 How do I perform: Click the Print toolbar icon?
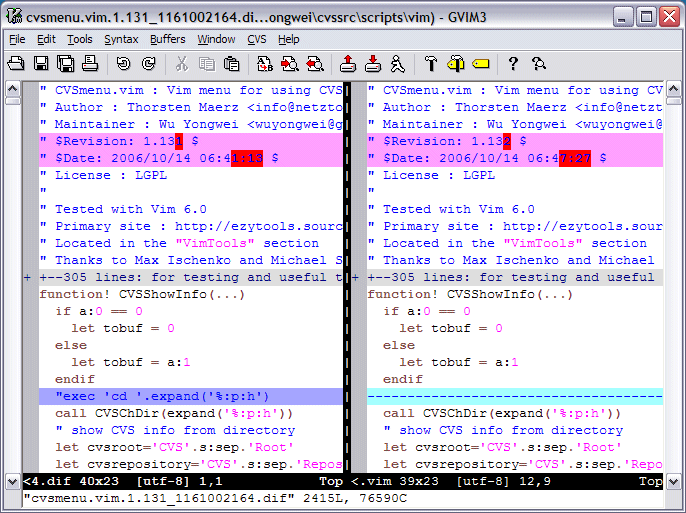(89, 64)
